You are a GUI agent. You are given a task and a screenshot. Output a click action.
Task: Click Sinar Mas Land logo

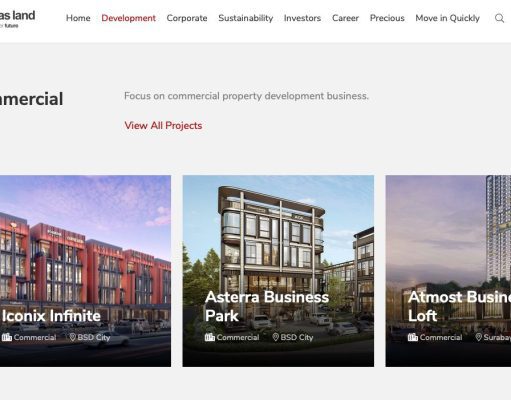tap(17, 19)
